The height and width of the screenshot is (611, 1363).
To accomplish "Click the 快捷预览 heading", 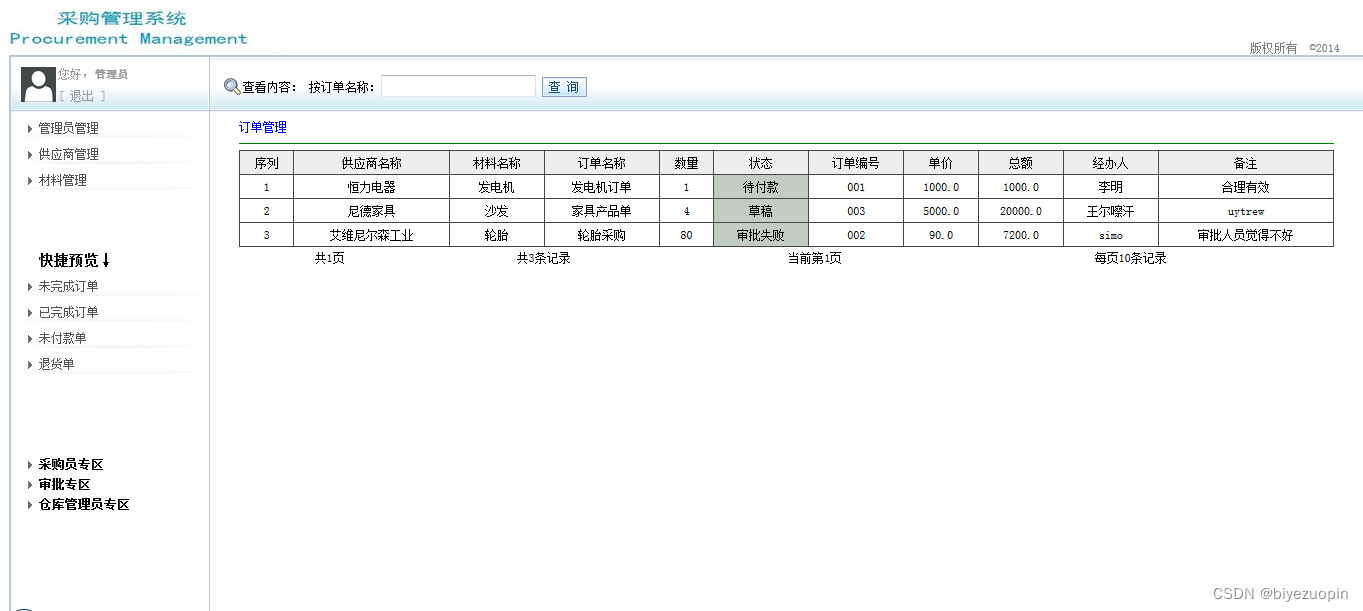I will click(75, 260).
